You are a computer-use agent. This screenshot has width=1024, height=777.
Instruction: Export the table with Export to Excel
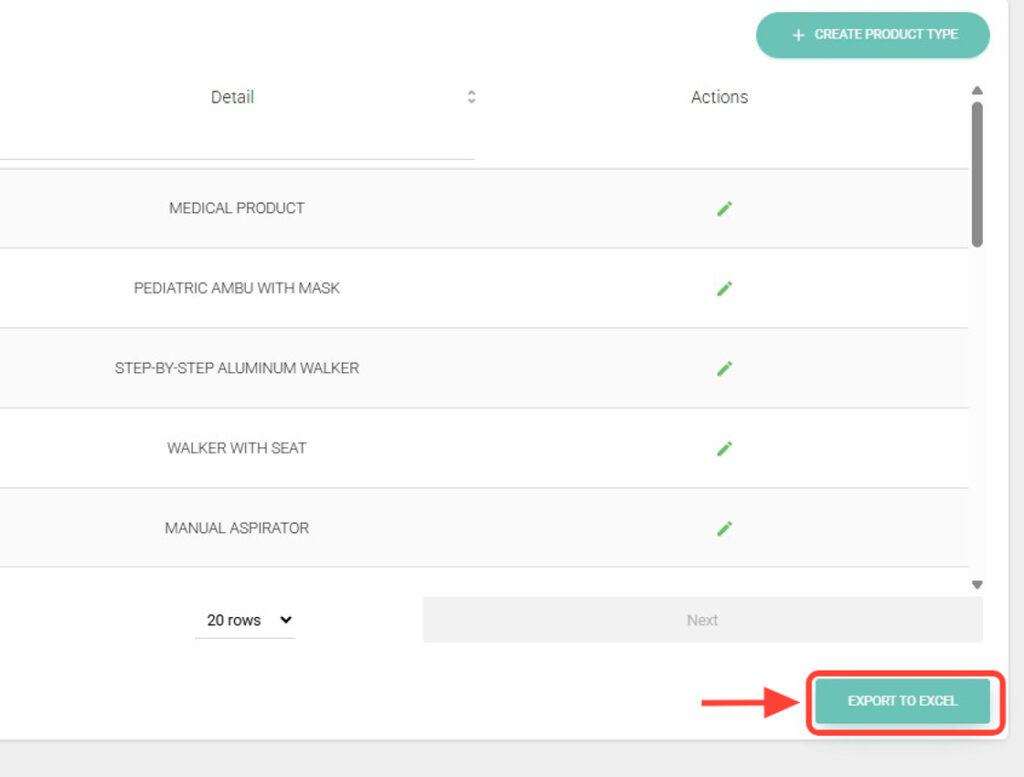point(902,701)
